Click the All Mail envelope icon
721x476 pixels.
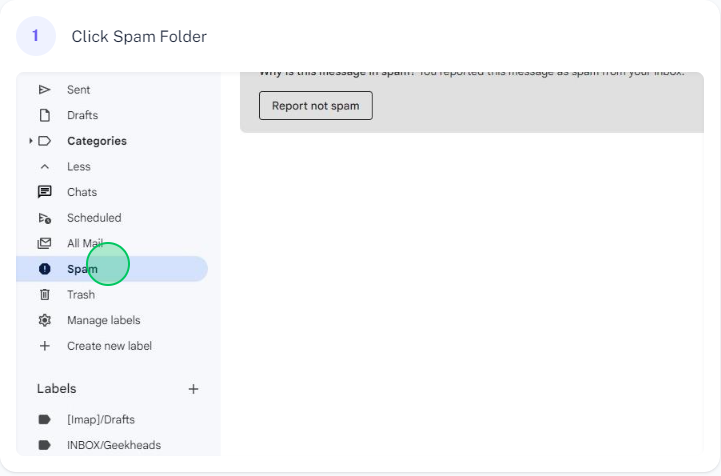pos(45,243)
